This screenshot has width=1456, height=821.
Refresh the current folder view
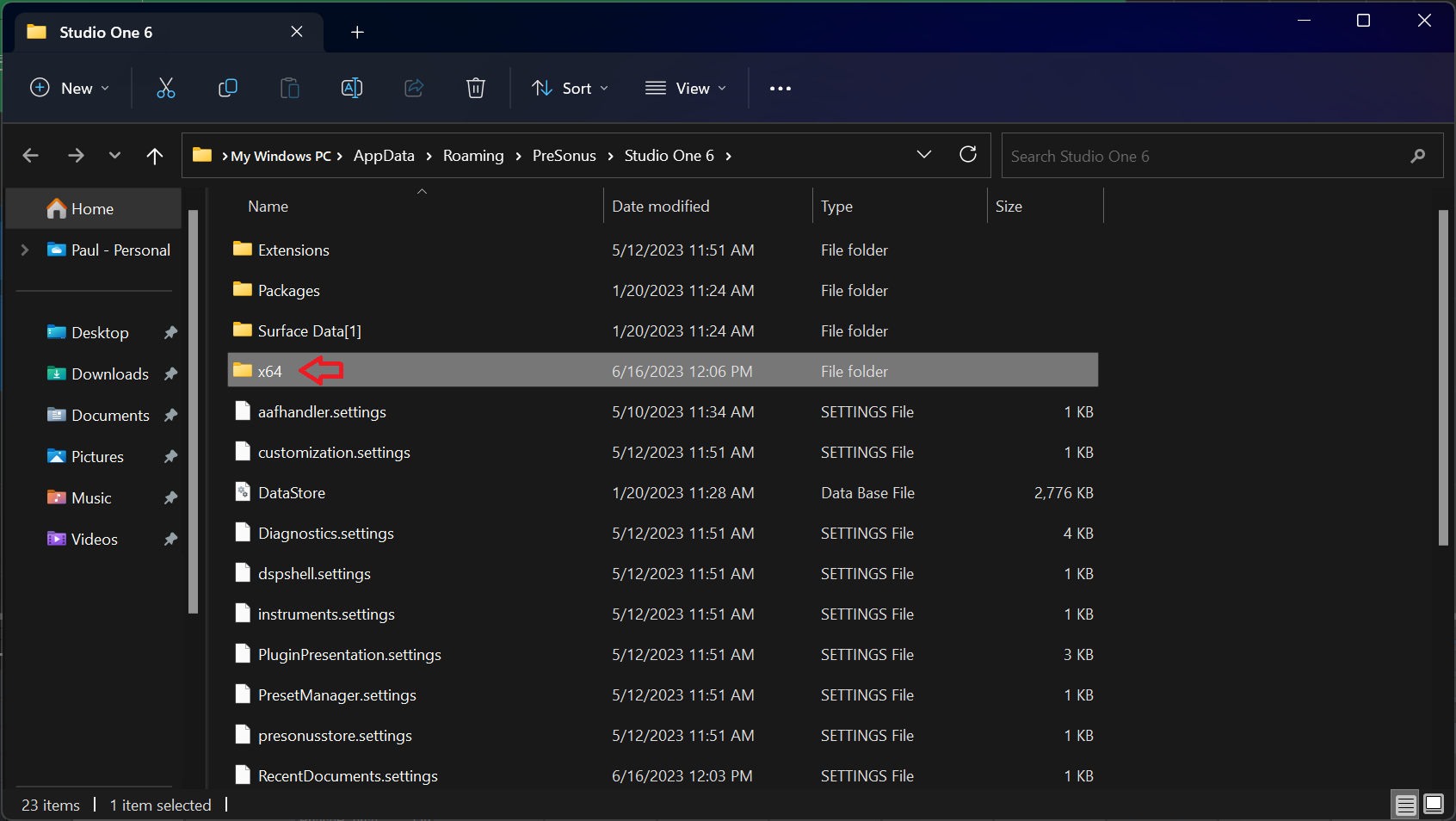point(968,155)
